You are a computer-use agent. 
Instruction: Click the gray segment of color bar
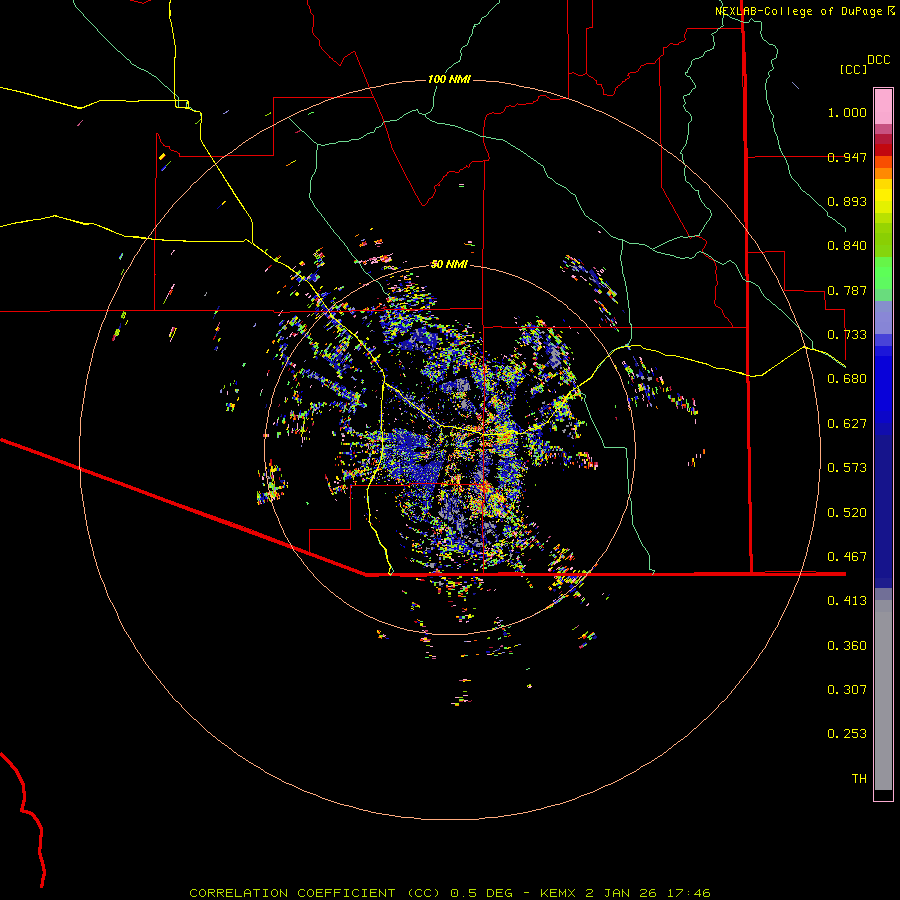[x=883, y=695]
